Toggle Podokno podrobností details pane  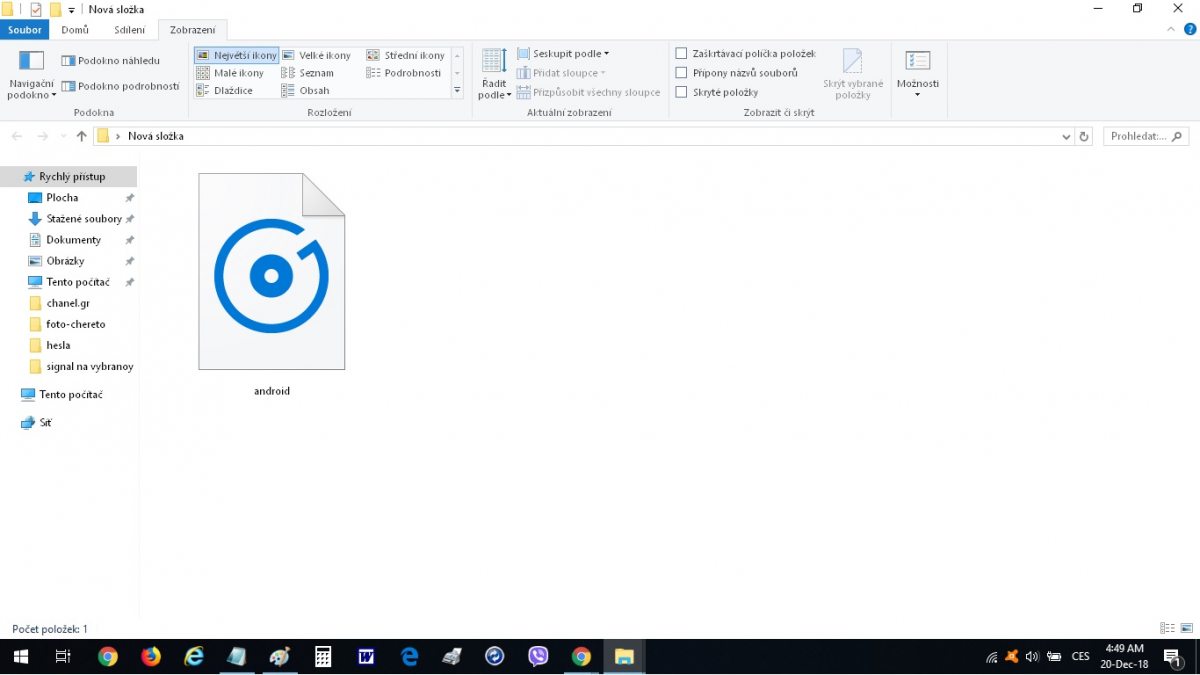120,86
